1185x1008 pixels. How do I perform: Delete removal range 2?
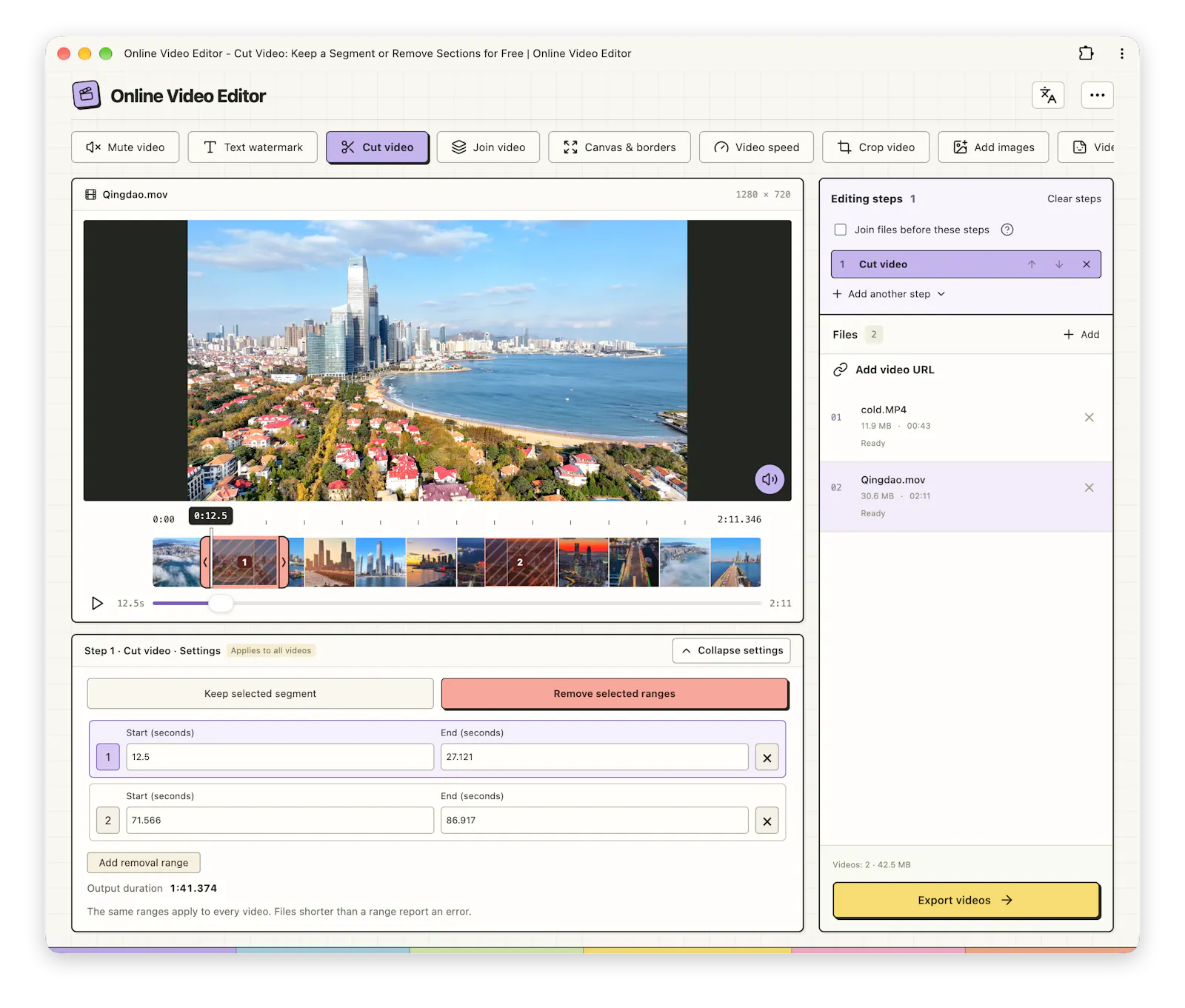(767, 821)
